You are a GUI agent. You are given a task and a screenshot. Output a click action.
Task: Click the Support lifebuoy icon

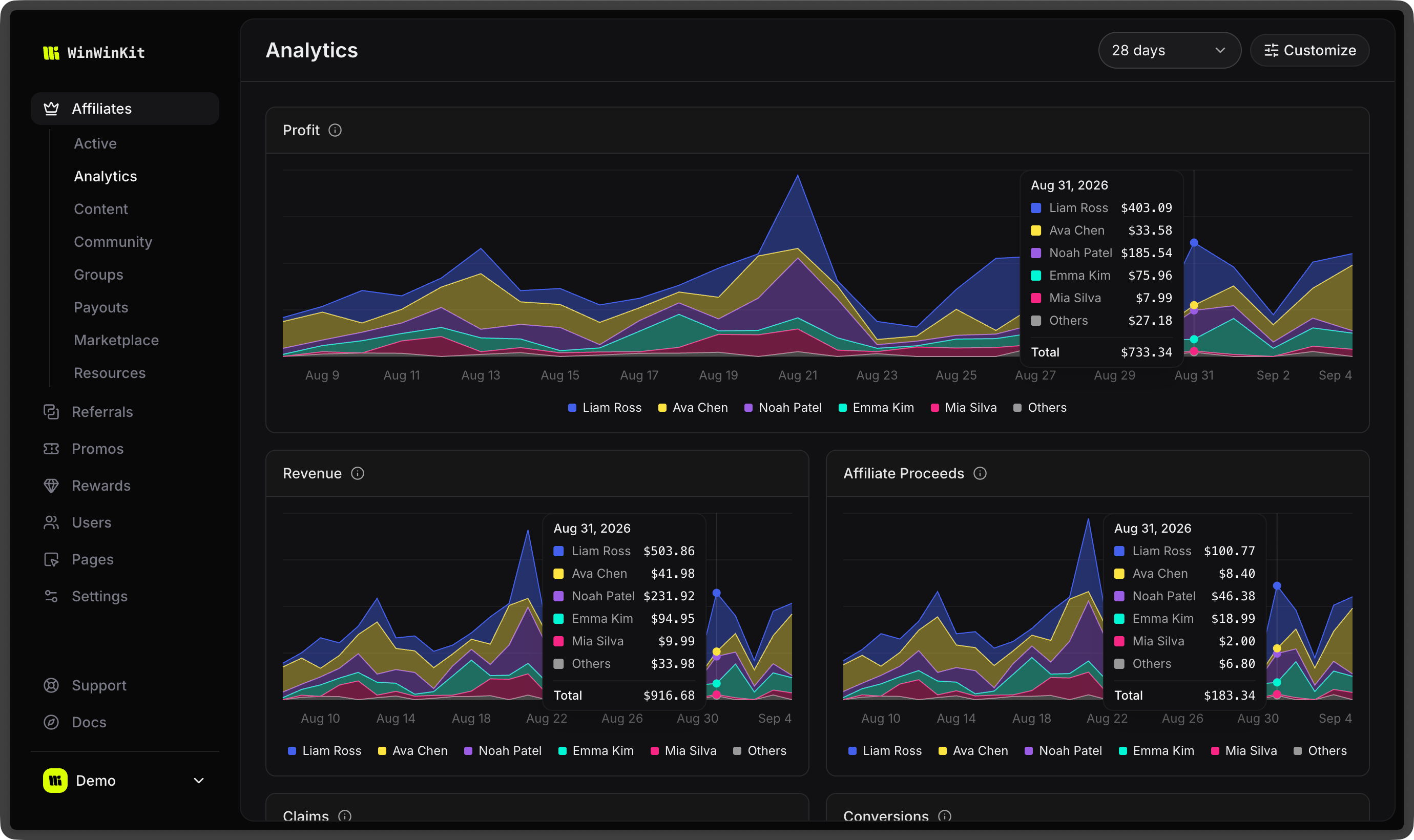52,685
